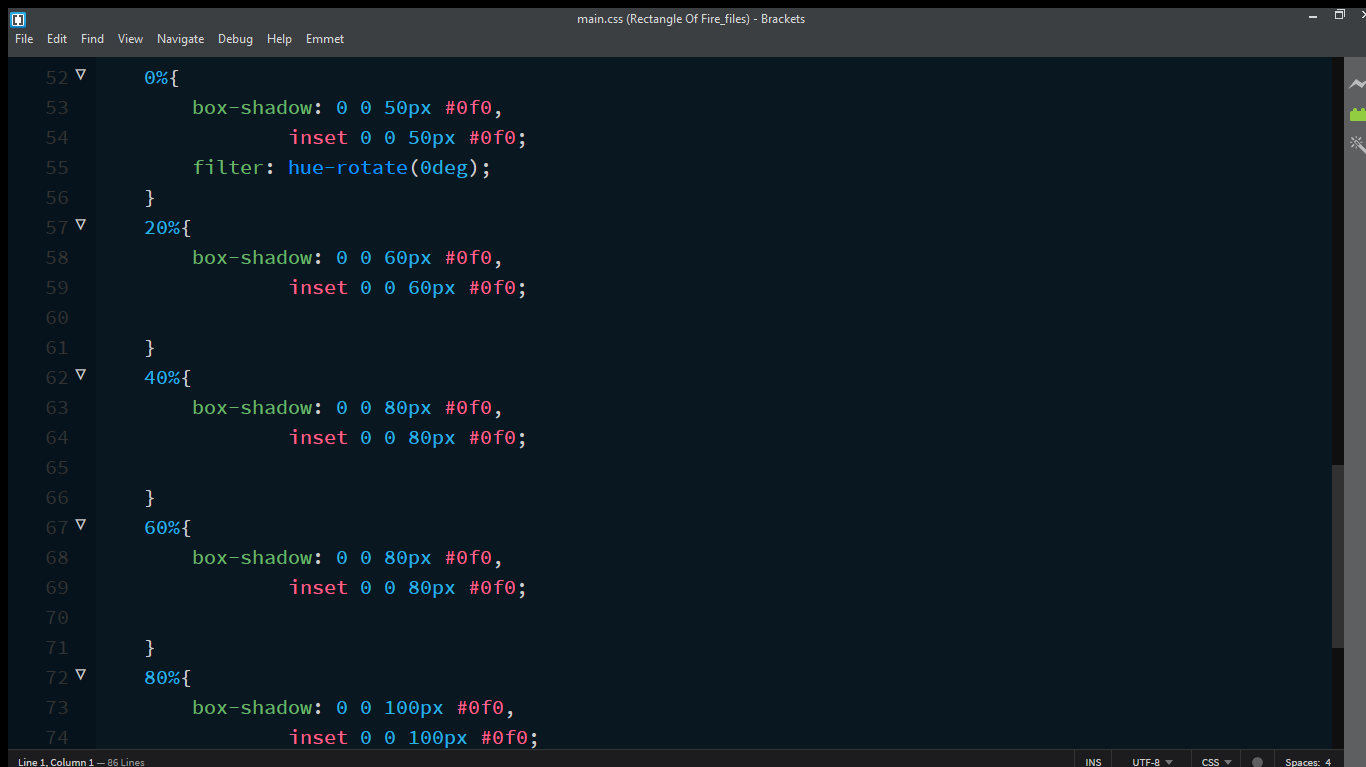Open the Navigate menu
The height and width of the screenshot is (767, 1366).
click(180, 39)
